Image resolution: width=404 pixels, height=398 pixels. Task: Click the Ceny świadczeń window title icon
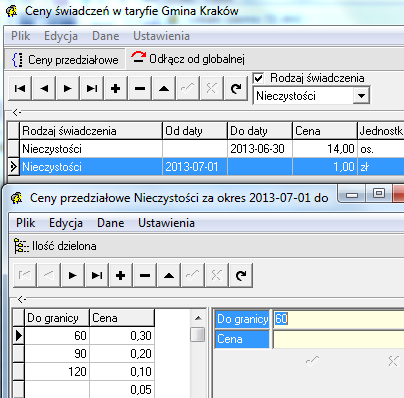[12, 11]
